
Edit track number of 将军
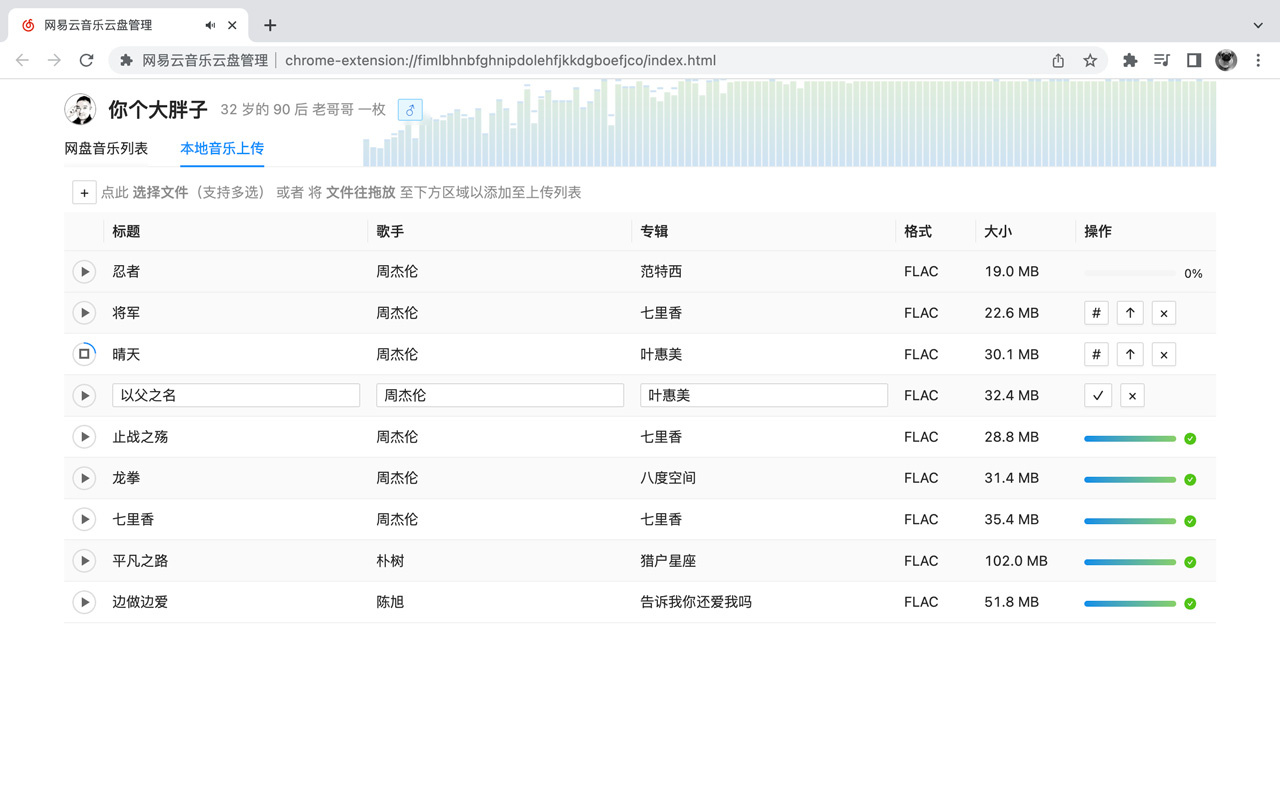(1096, 312)
